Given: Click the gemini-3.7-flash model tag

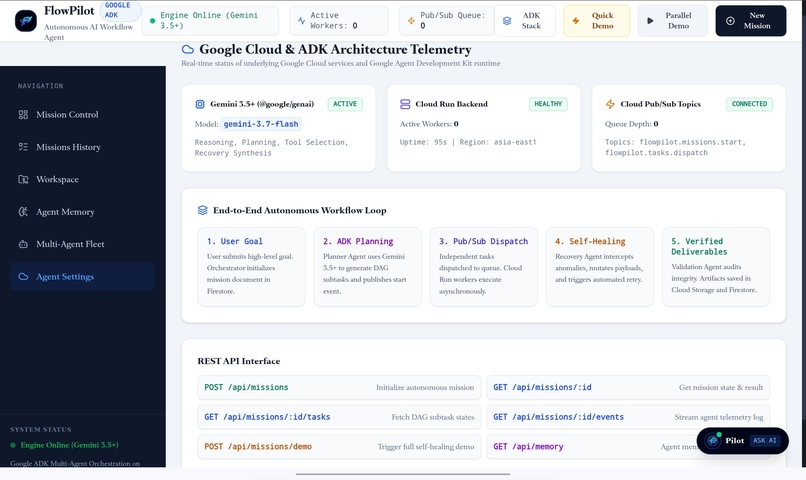Looking at the screenshot, I should click(261, 124).
